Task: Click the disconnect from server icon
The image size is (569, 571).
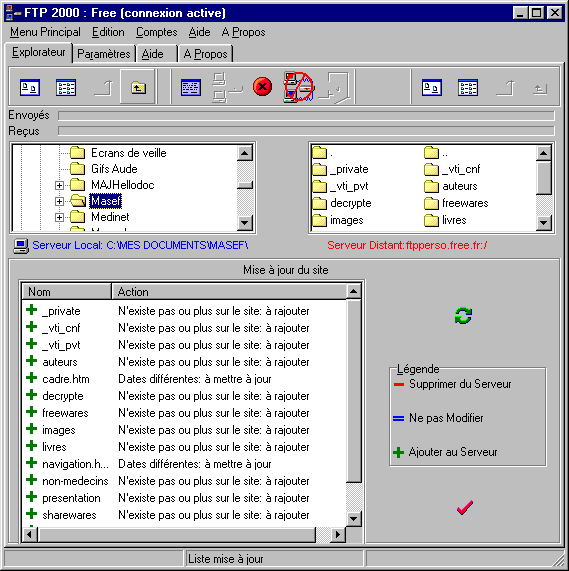Action: click(299, 87)
